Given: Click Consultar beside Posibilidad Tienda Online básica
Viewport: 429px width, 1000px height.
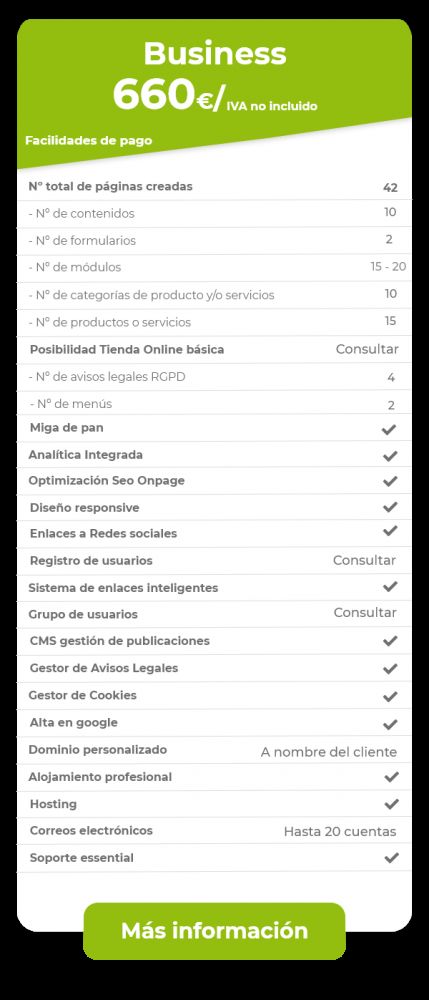Looking at the screenshot, I should click(x=367, y=349).
